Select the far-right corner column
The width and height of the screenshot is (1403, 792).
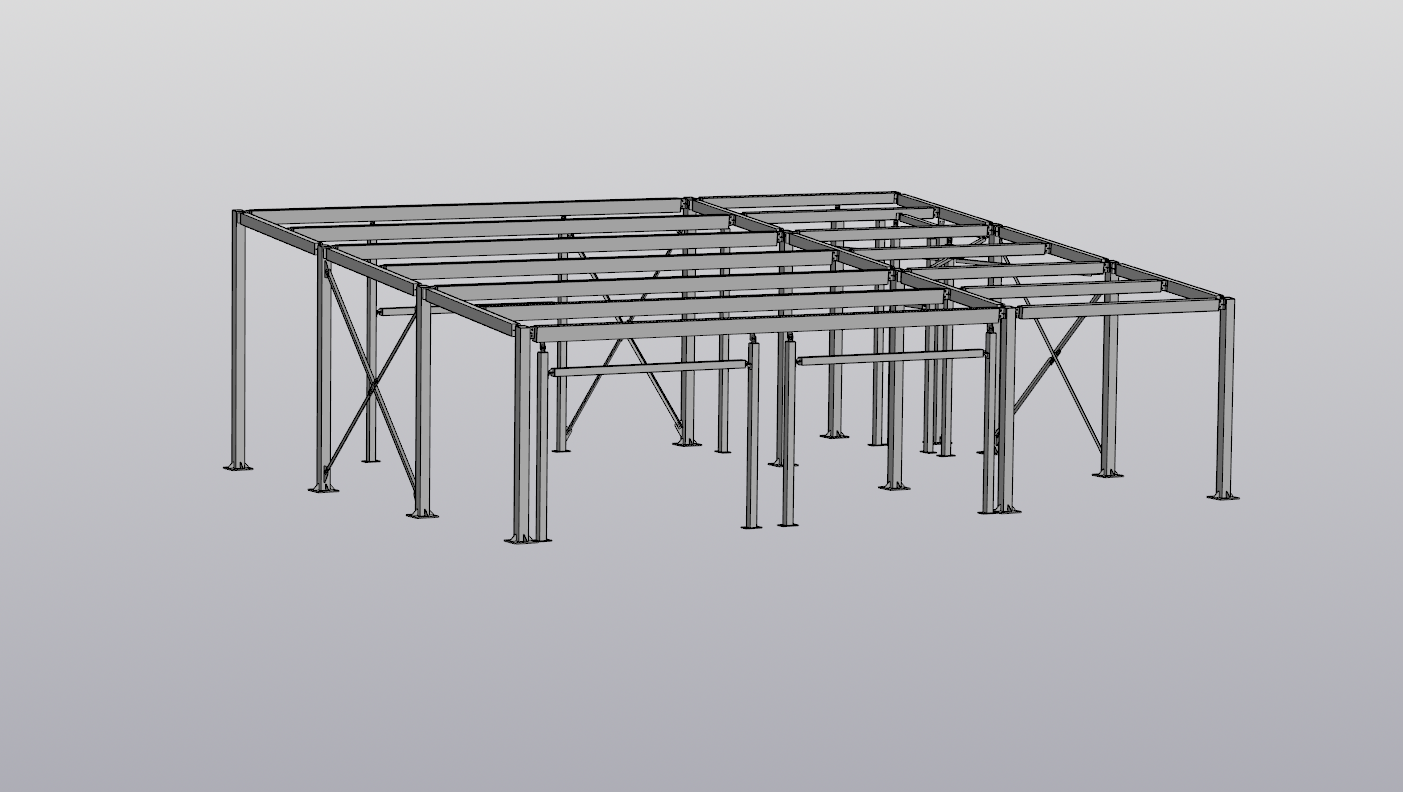[x=1225, y=400]
